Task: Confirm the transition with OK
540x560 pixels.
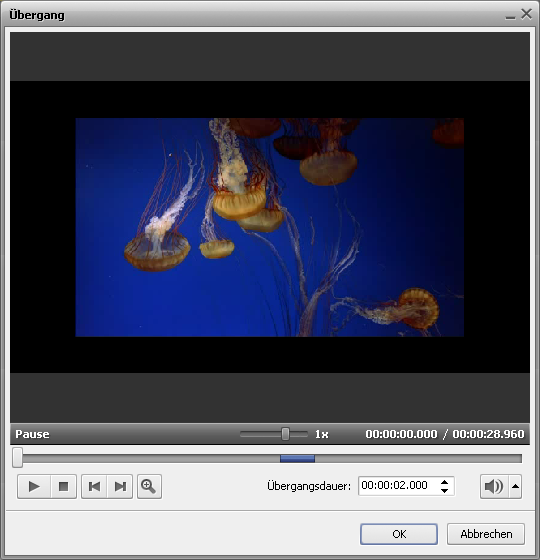Action: (x=399, y=534)
